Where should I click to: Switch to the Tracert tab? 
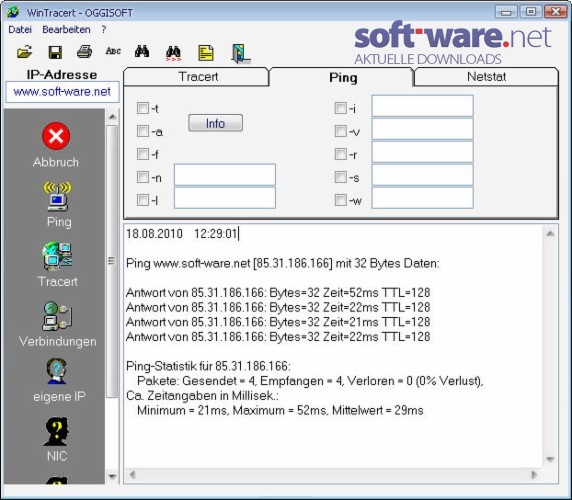point(197,77)
